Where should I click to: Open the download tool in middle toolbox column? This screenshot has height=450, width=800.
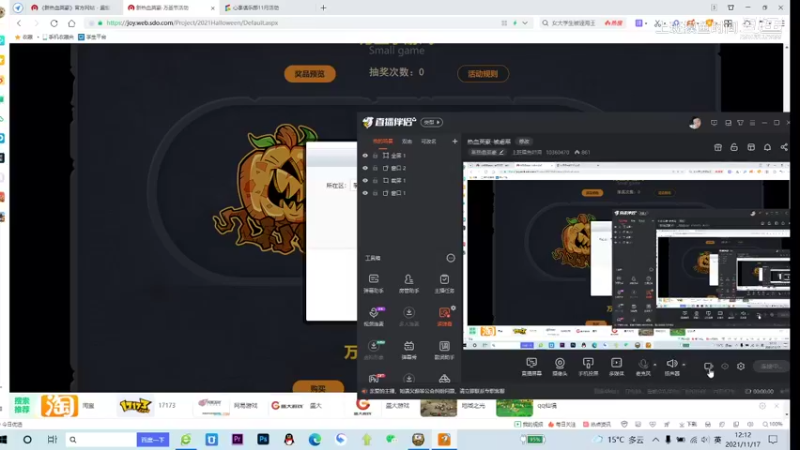coord(409,316)
